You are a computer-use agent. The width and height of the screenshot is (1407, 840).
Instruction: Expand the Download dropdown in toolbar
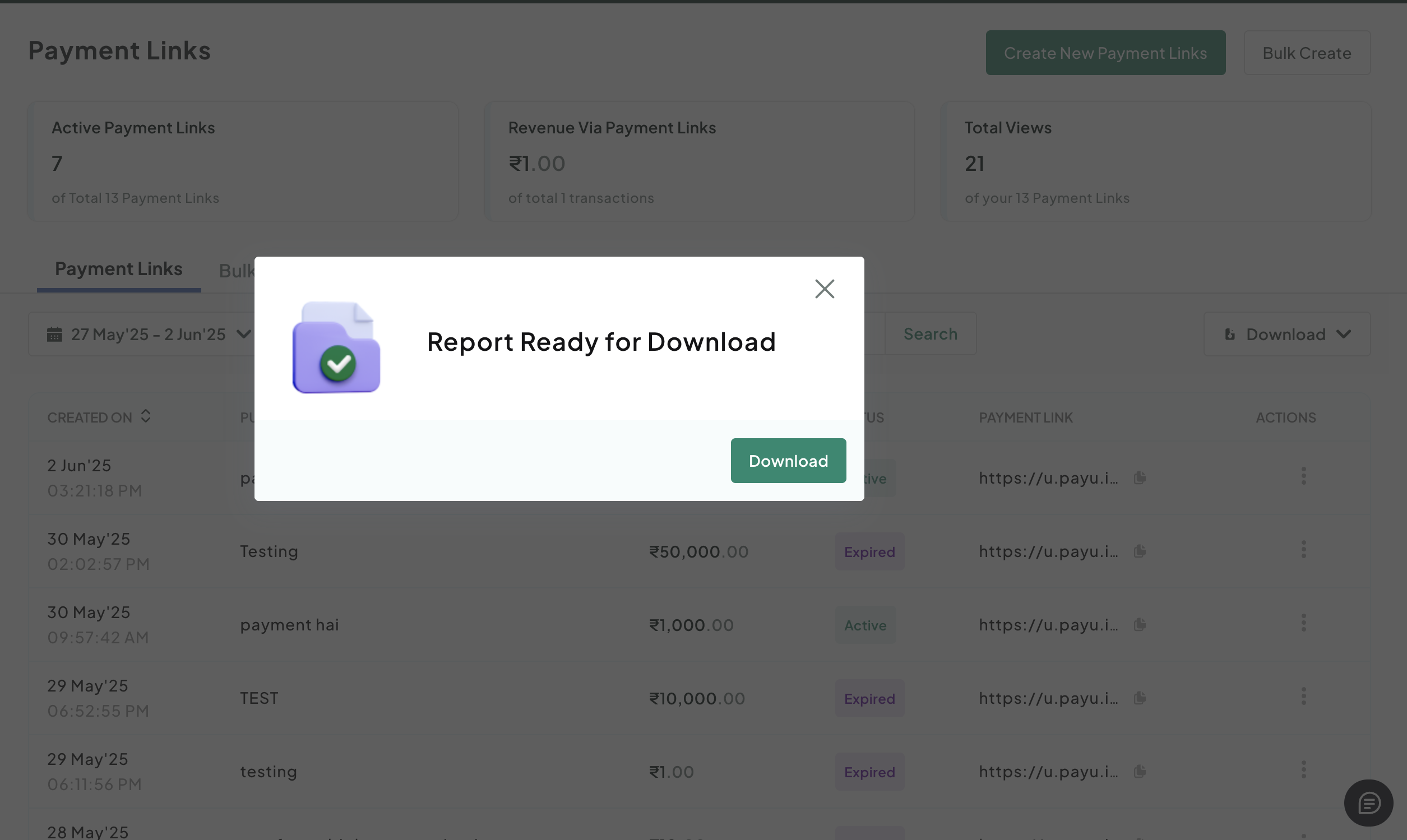pos(1287,334)
